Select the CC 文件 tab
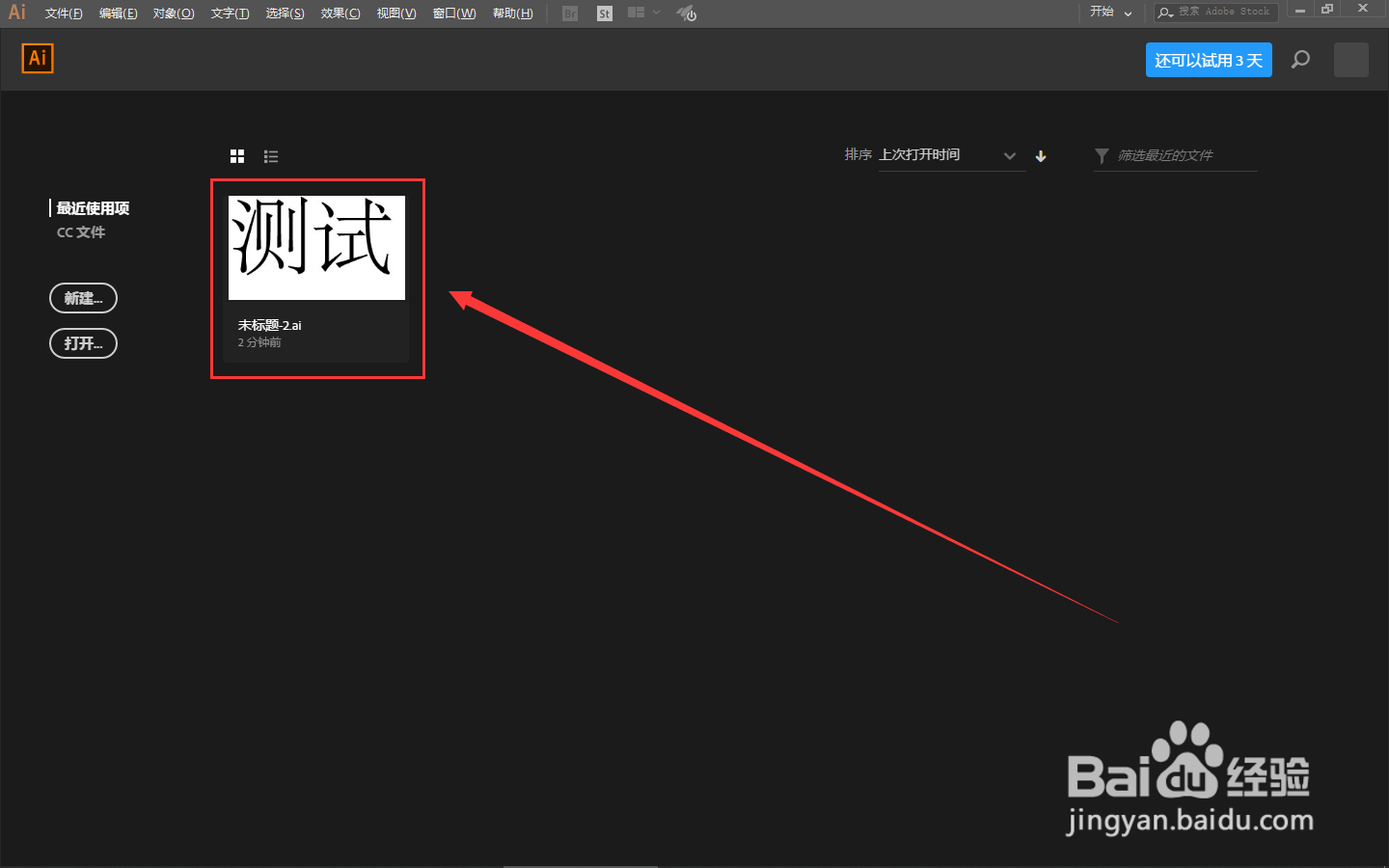The image size is (1389, 868). coord(81,232)
